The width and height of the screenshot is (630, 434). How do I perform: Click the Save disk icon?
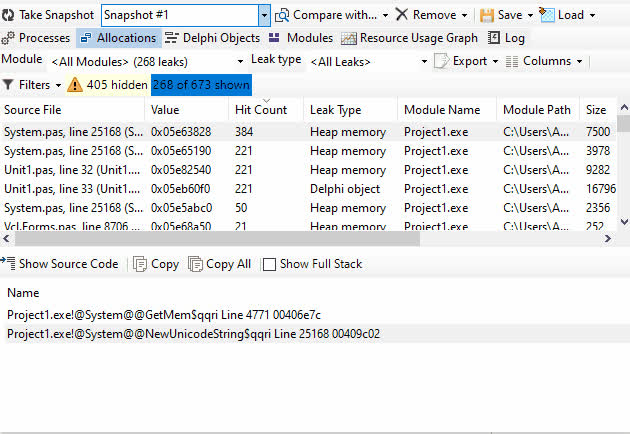pyautogui.click(x=487, y=15)
